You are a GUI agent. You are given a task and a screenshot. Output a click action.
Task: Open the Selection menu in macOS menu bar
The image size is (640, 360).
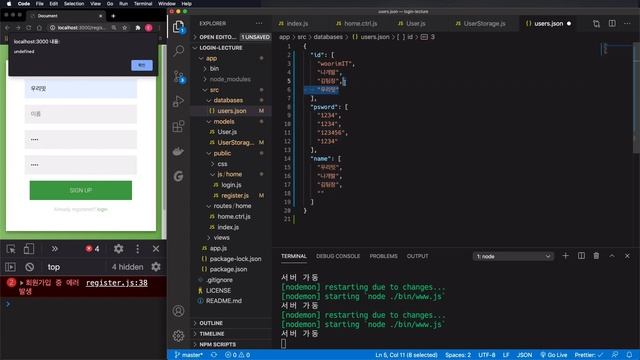(74, 4)
